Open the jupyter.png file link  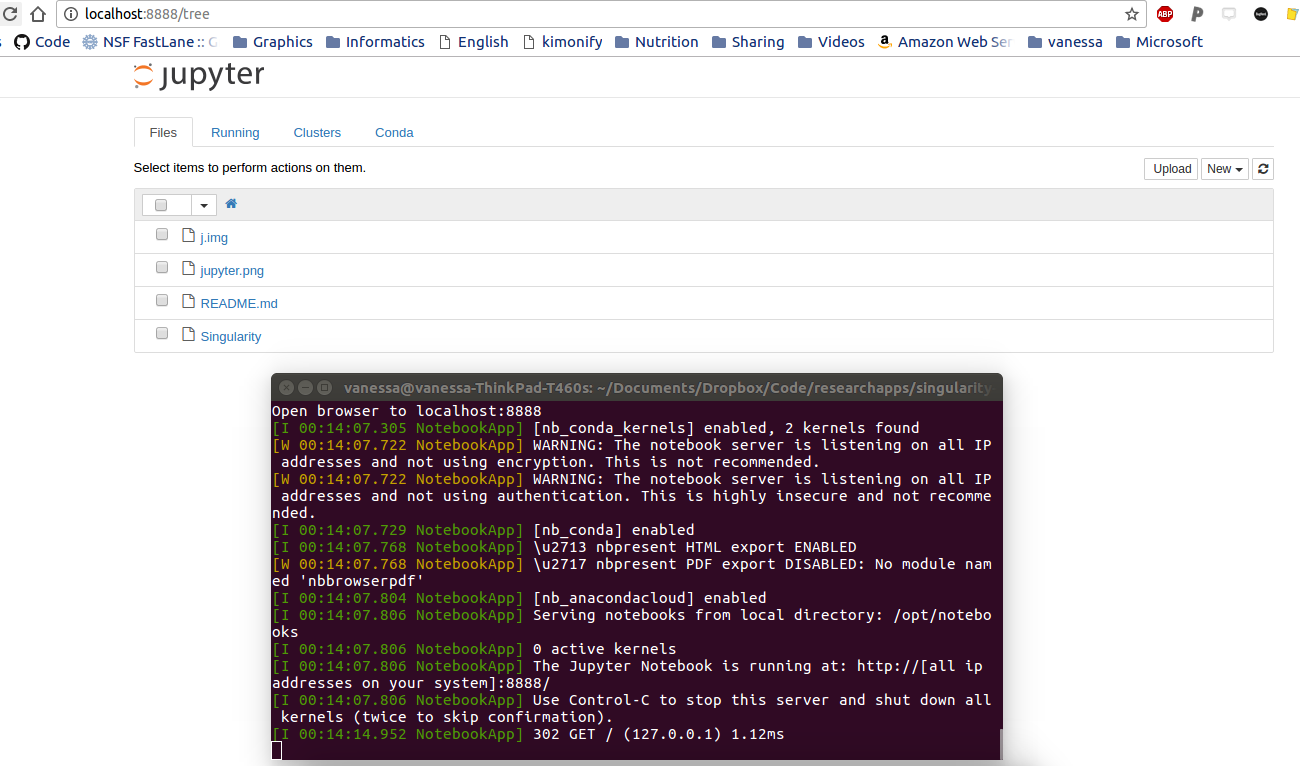[x=232, y=271]
